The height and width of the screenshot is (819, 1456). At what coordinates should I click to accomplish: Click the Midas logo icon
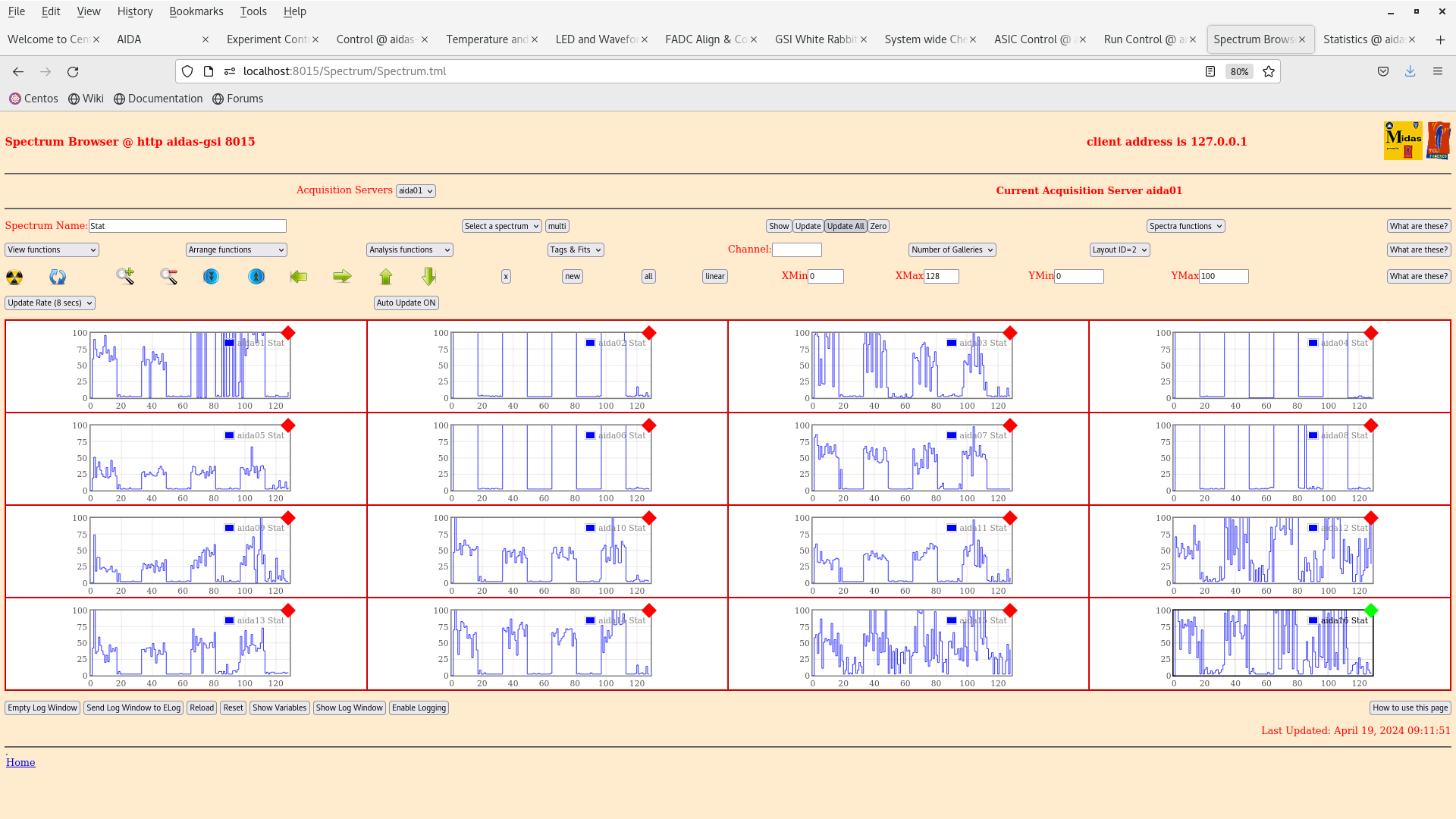(1403, 140)
